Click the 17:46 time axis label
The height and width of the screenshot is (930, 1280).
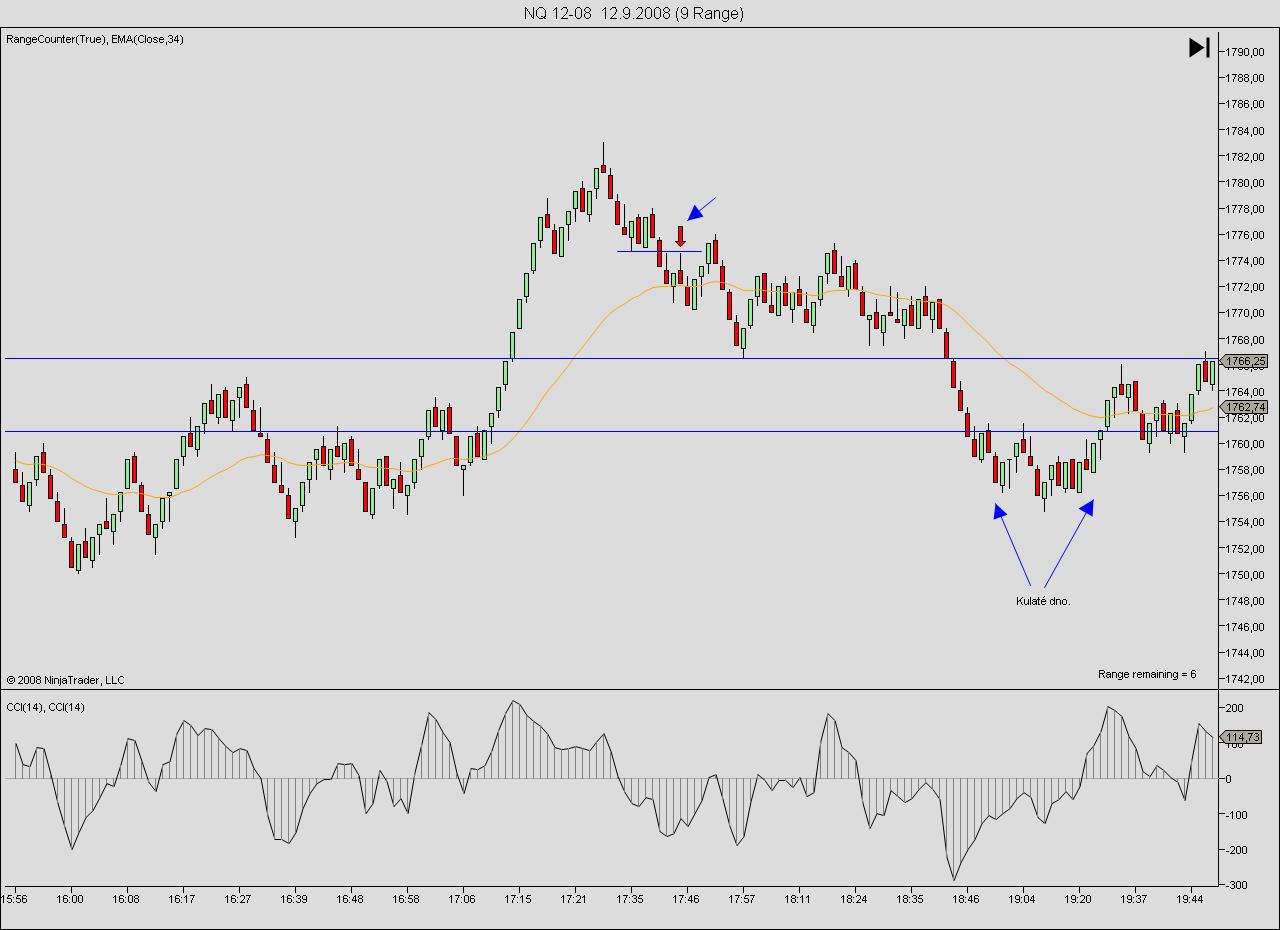(x=686, y=899)
